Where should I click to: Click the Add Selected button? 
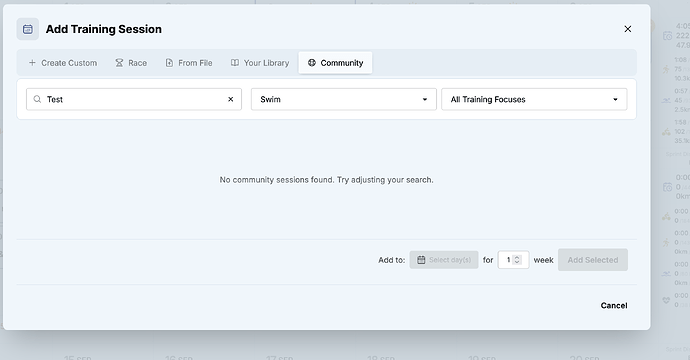tap(593, 260)
